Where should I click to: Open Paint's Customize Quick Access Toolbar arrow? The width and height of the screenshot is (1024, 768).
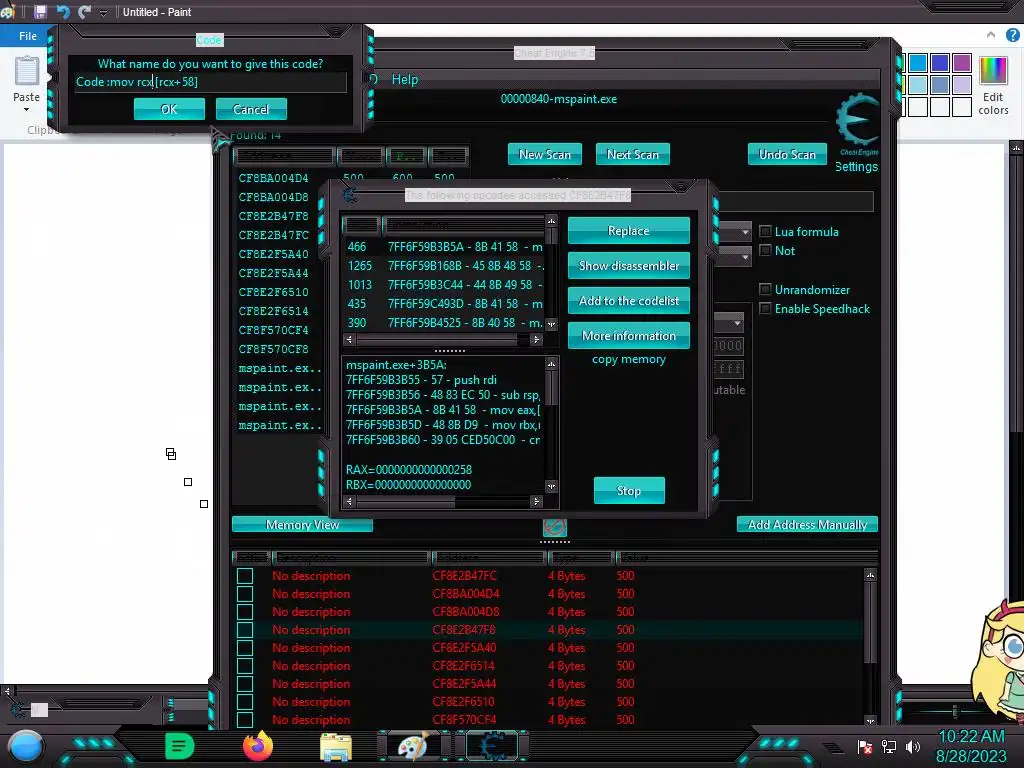coord(103,12)
